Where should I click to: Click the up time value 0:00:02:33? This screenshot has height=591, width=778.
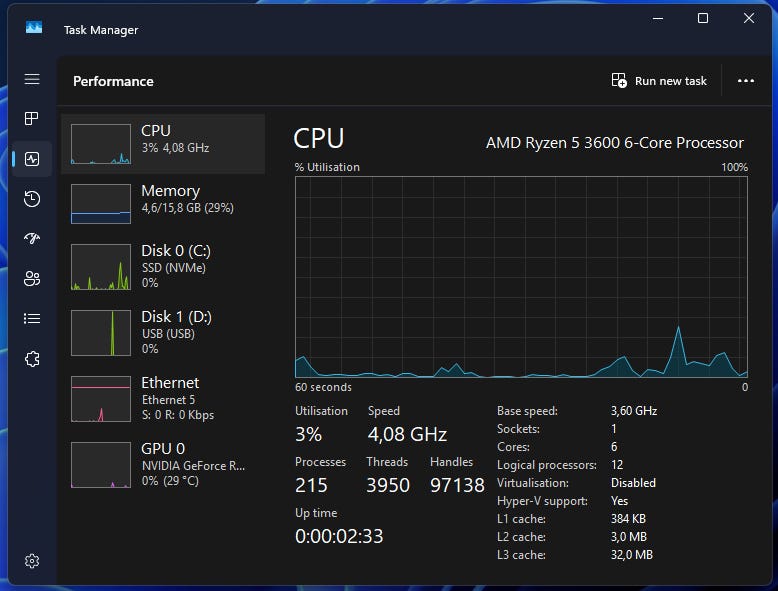point(339,536)
